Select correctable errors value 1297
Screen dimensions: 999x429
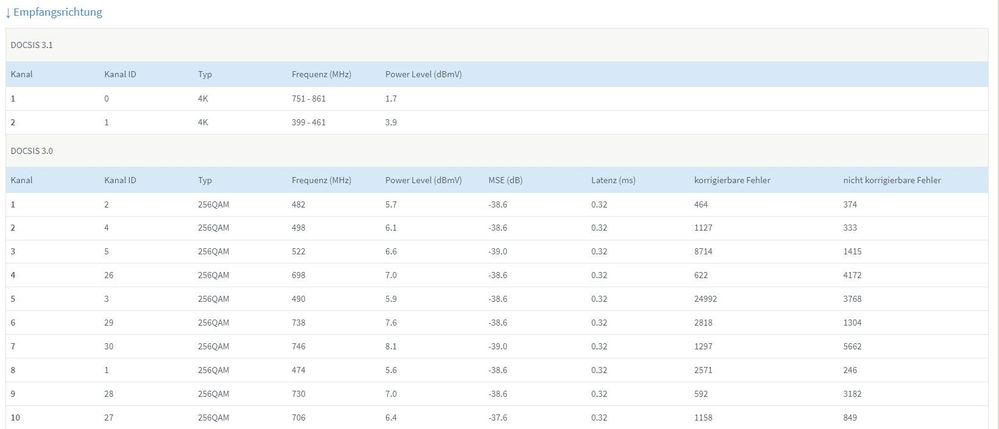coord(703,347)
